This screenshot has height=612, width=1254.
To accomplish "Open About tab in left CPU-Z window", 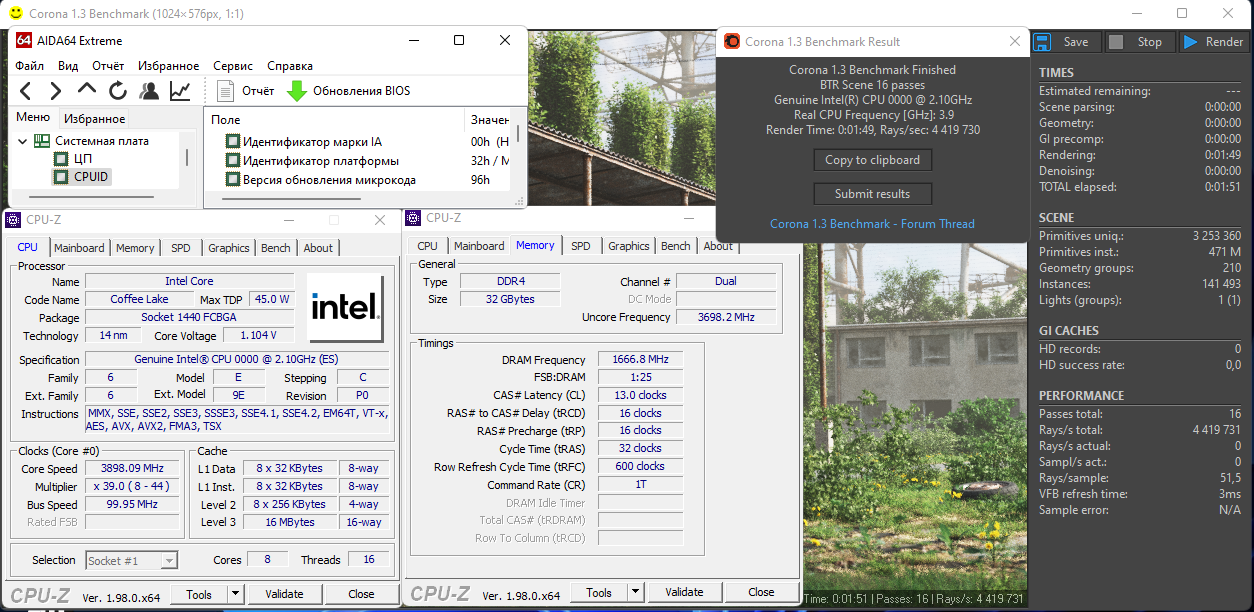I will click(318, 248).
